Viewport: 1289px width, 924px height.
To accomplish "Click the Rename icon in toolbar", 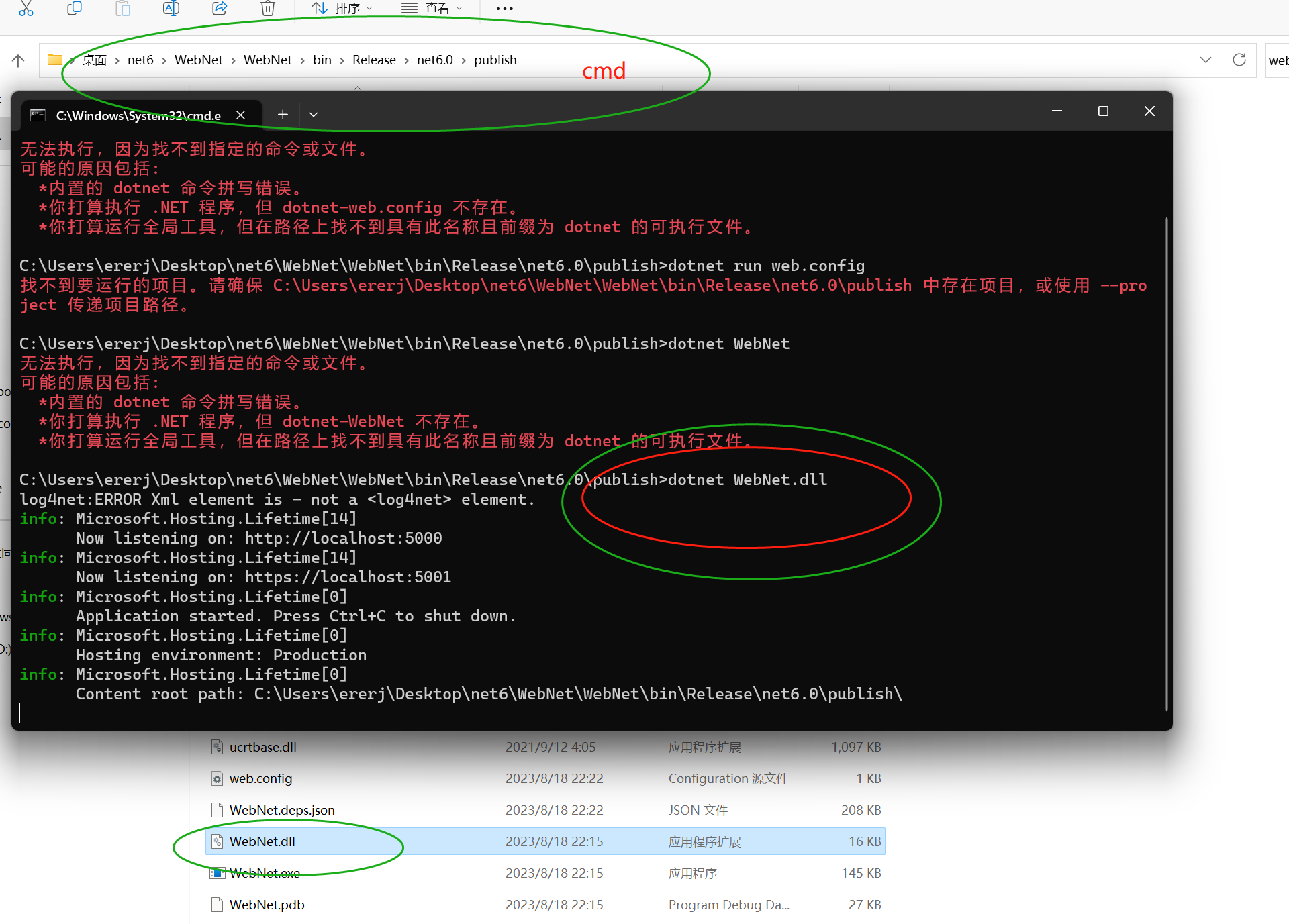I will click(x=171, y=9).
